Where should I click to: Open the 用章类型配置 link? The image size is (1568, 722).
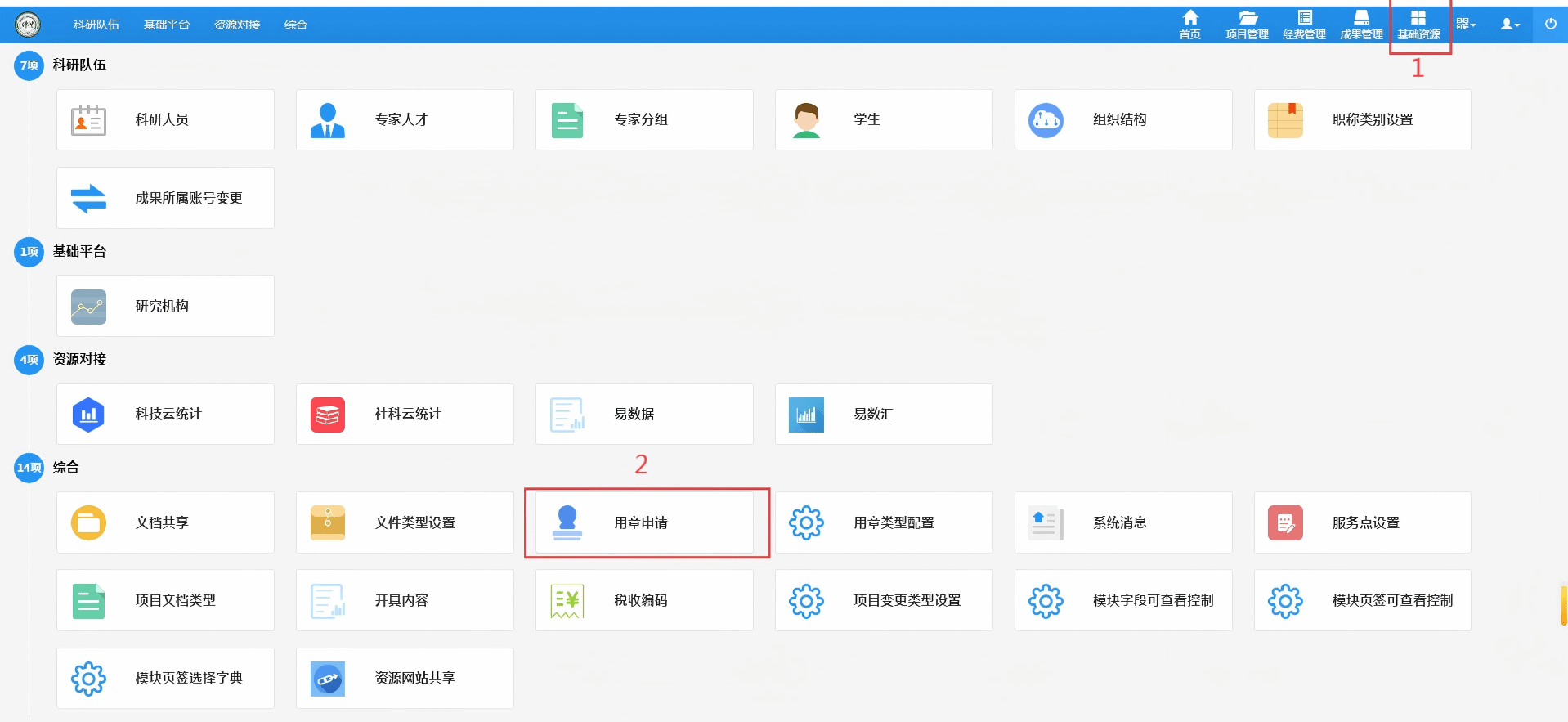pyautogui.click(x=894, y=522)
